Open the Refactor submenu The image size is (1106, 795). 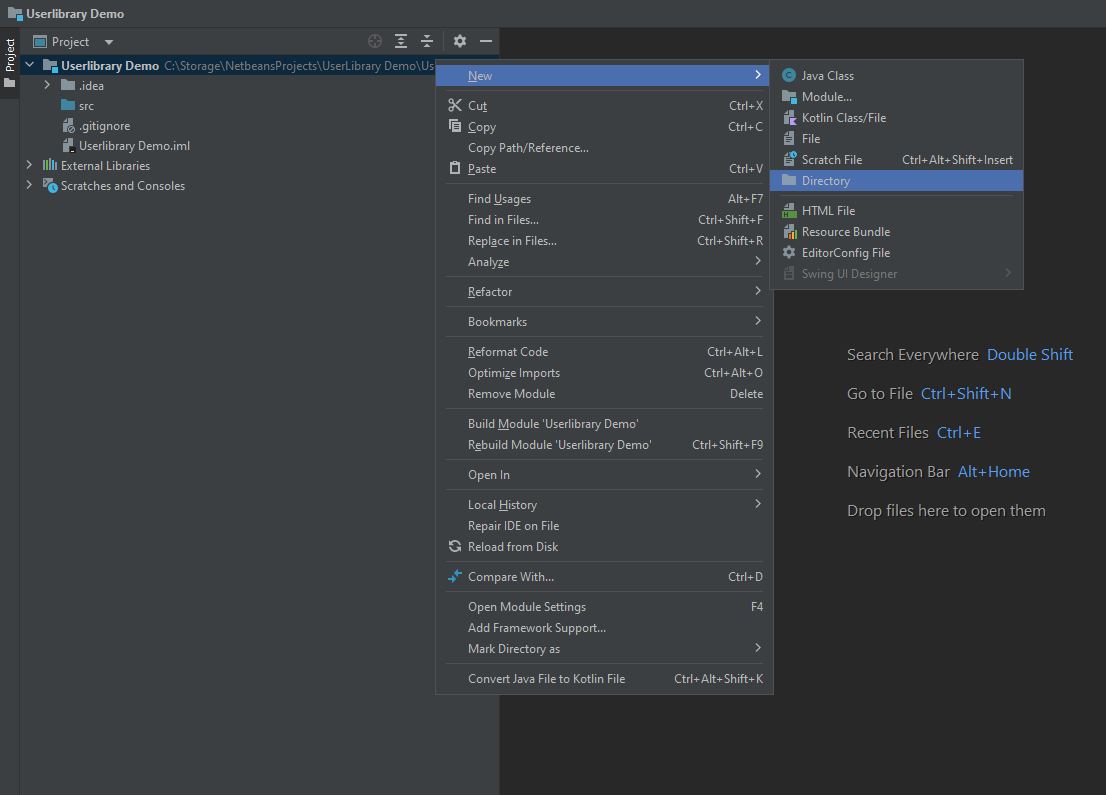click(x=604, y=291)
